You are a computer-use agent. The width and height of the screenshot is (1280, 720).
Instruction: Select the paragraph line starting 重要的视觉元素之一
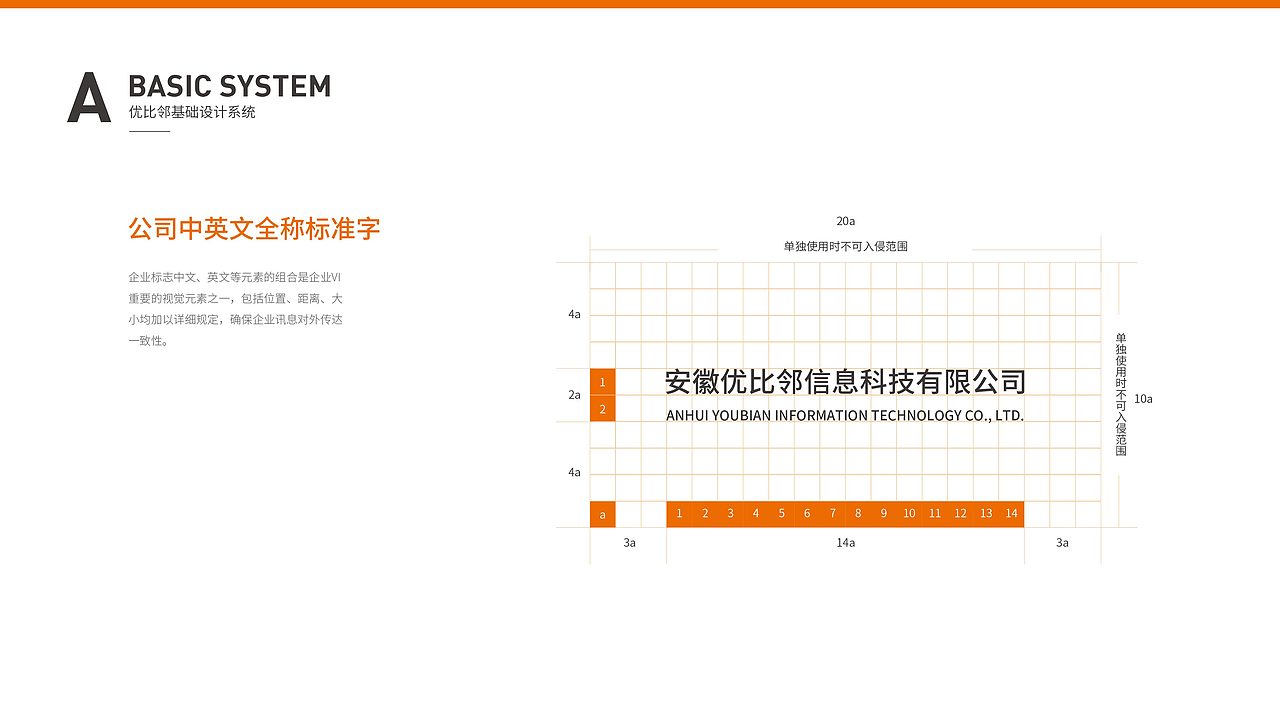235,298
